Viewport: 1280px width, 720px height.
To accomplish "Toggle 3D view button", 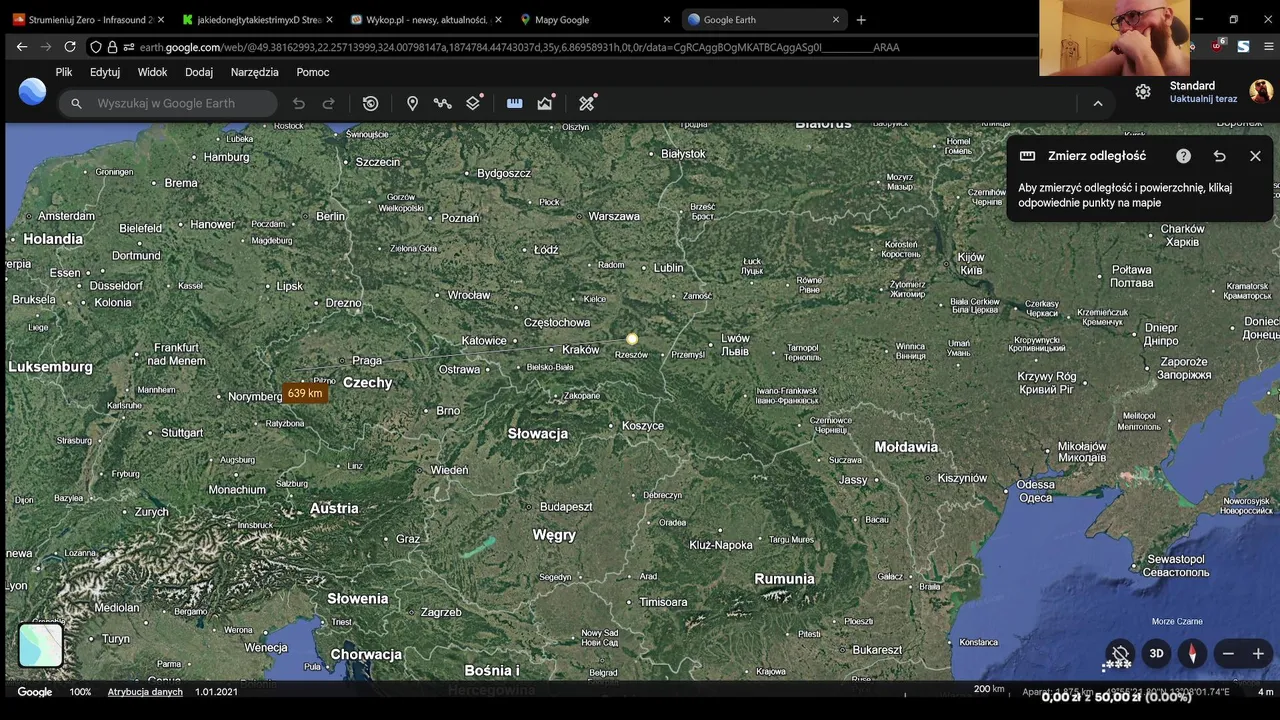I will (x=1156, y=654).
